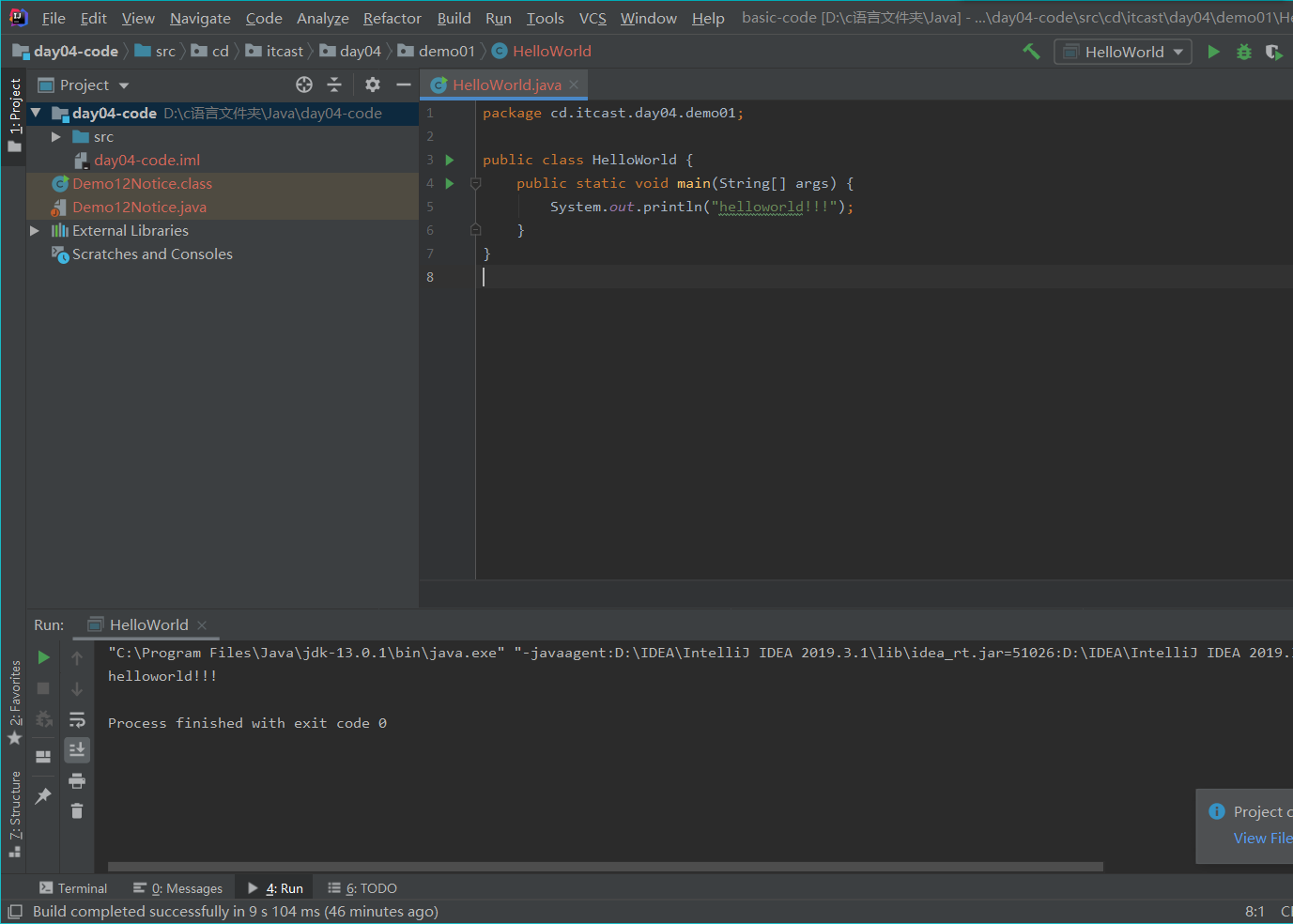1293x924 pixels.
Task: Click the 8:1 cursor position in status bar
Action: coord(1255,912)
